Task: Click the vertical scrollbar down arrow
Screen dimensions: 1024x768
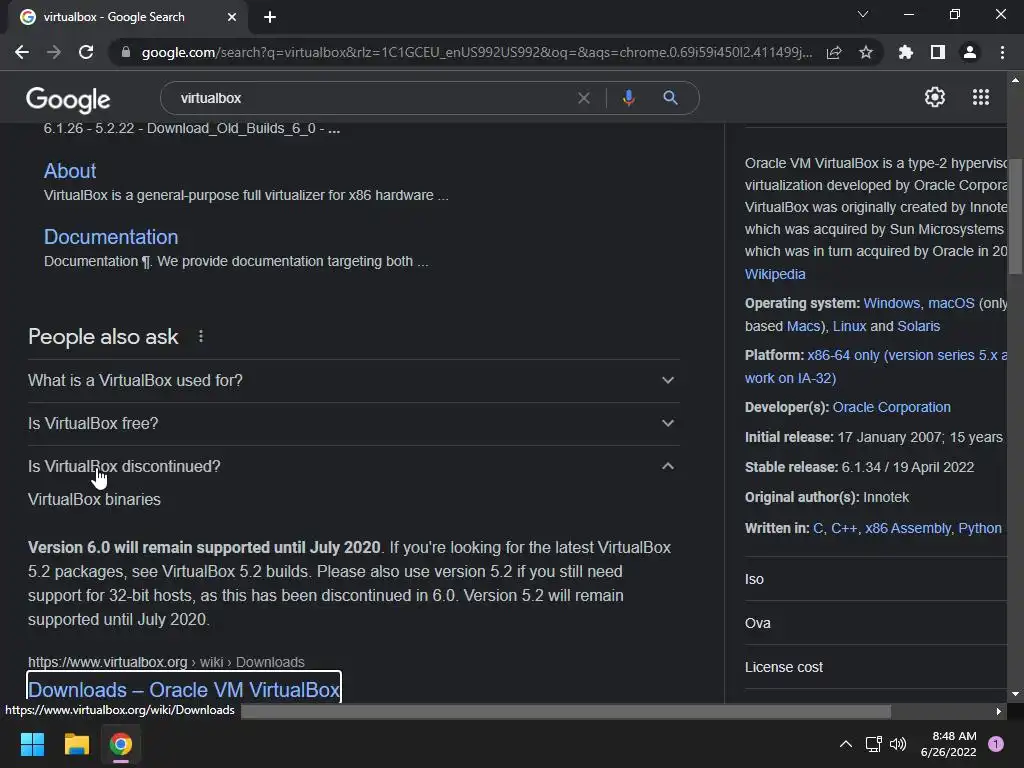Action: tap(1015, 694)
